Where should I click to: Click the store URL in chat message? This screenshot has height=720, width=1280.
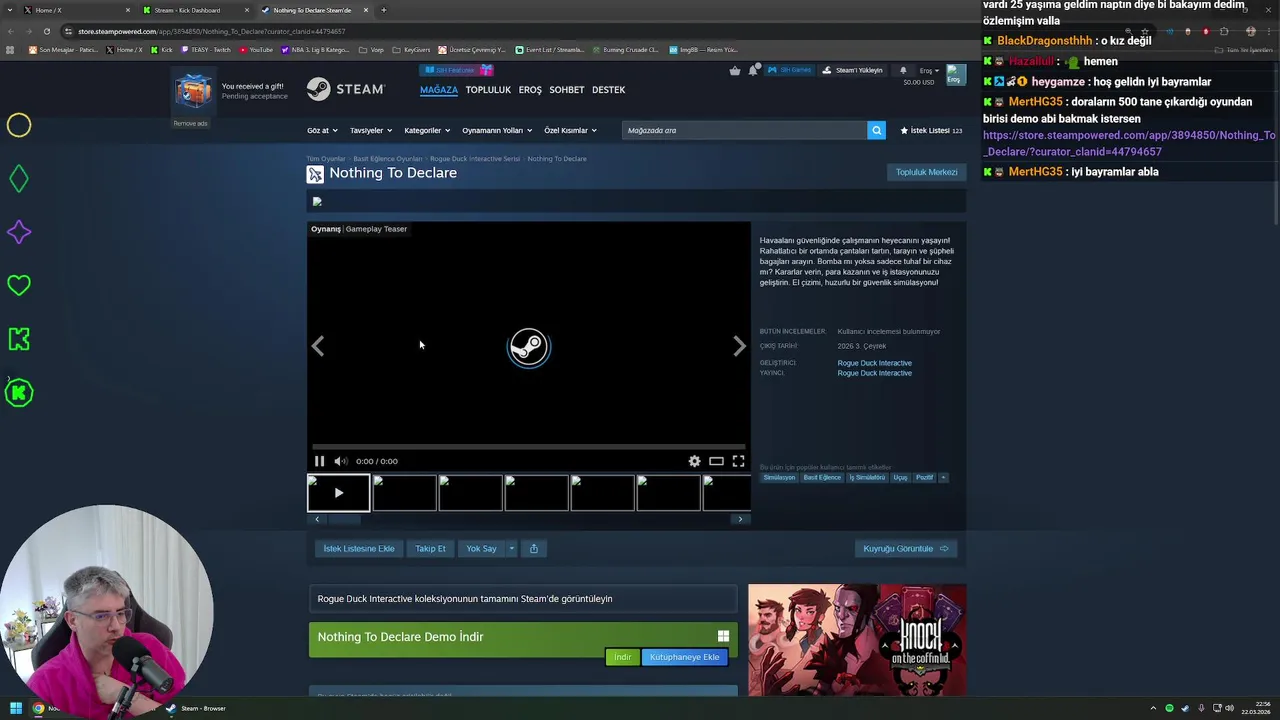1129,143
